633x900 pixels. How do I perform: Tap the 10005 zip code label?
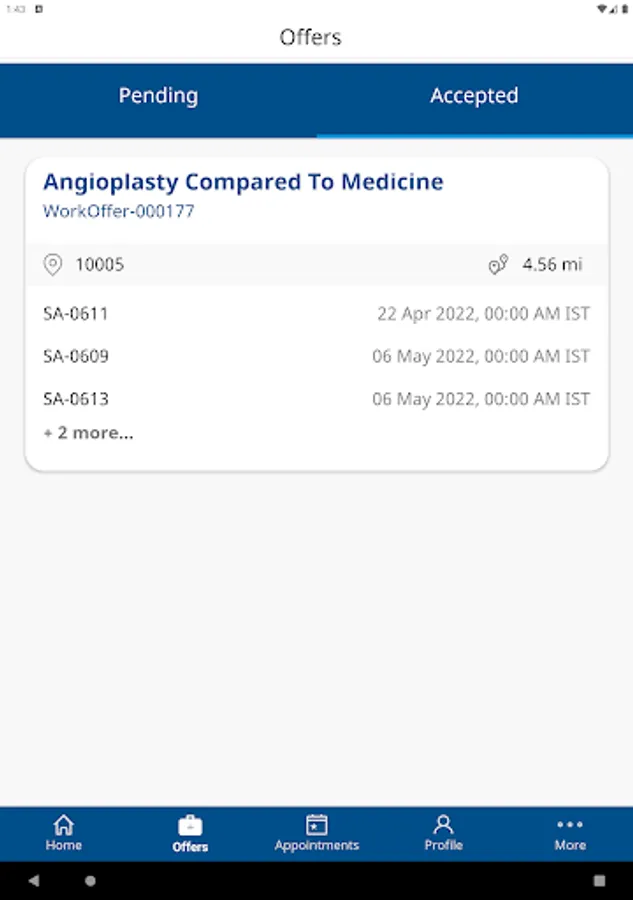click(100, 265)
